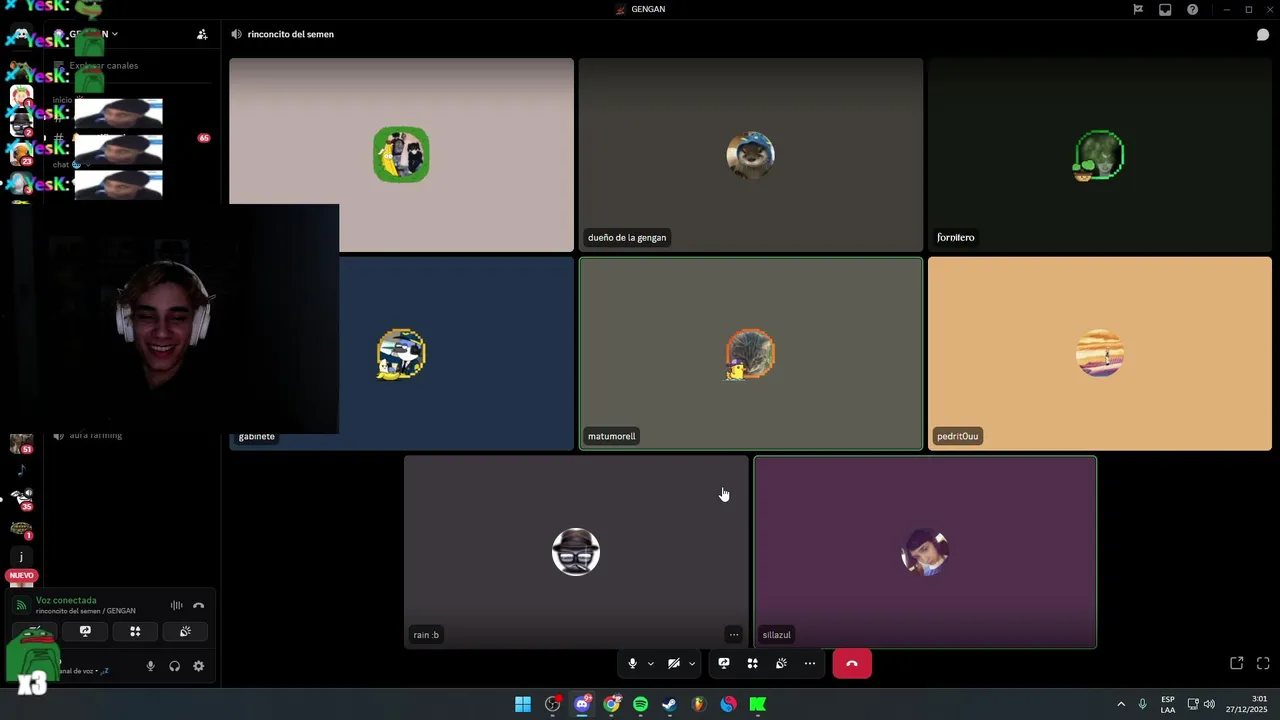Click the Voz conectada status text
This screenshot has height=720, width=1280.
pyautogui.click(x=66, y=600)
